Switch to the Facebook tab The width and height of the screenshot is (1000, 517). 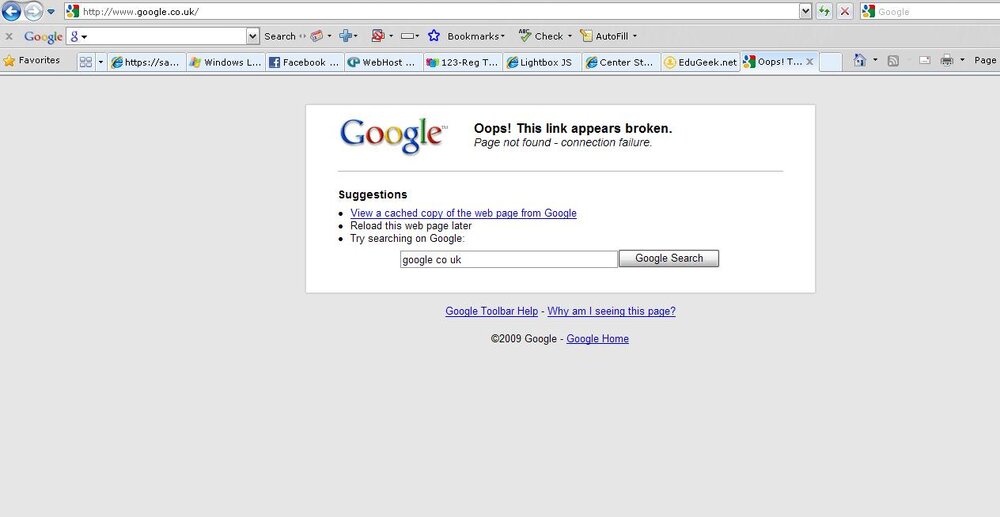(x=305, y=62)
